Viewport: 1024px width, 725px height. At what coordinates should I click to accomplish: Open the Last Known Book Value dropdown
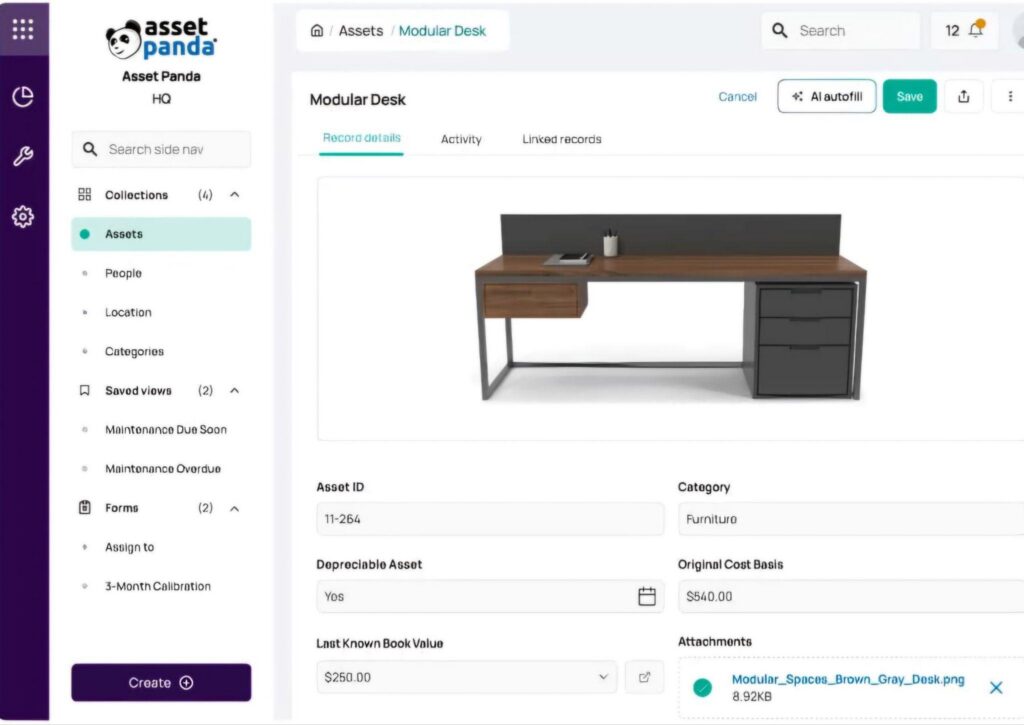(604, 677)
